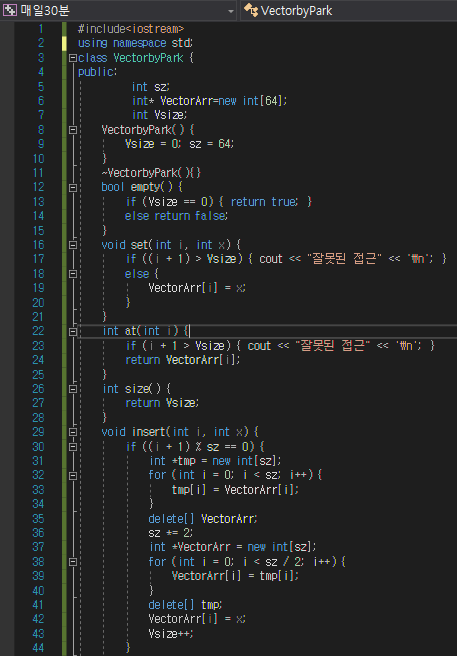Screen dimensions: 457x656
Task: Click 'int sz;' declaration on line 5
Action: click(151, 87)
